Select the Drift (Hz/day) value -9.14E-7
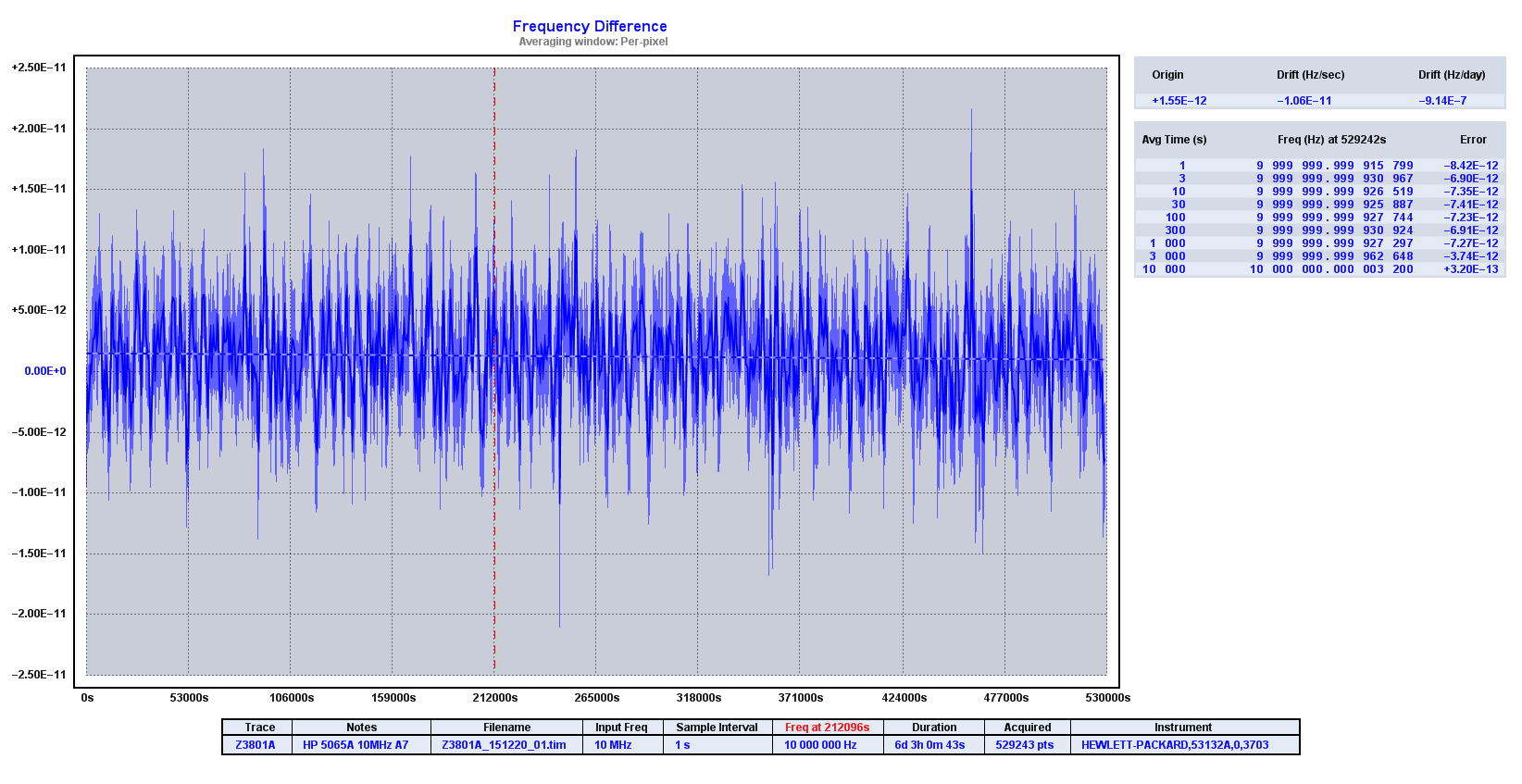Viewport: 1522px width, 784px height. click(1442, 101)
